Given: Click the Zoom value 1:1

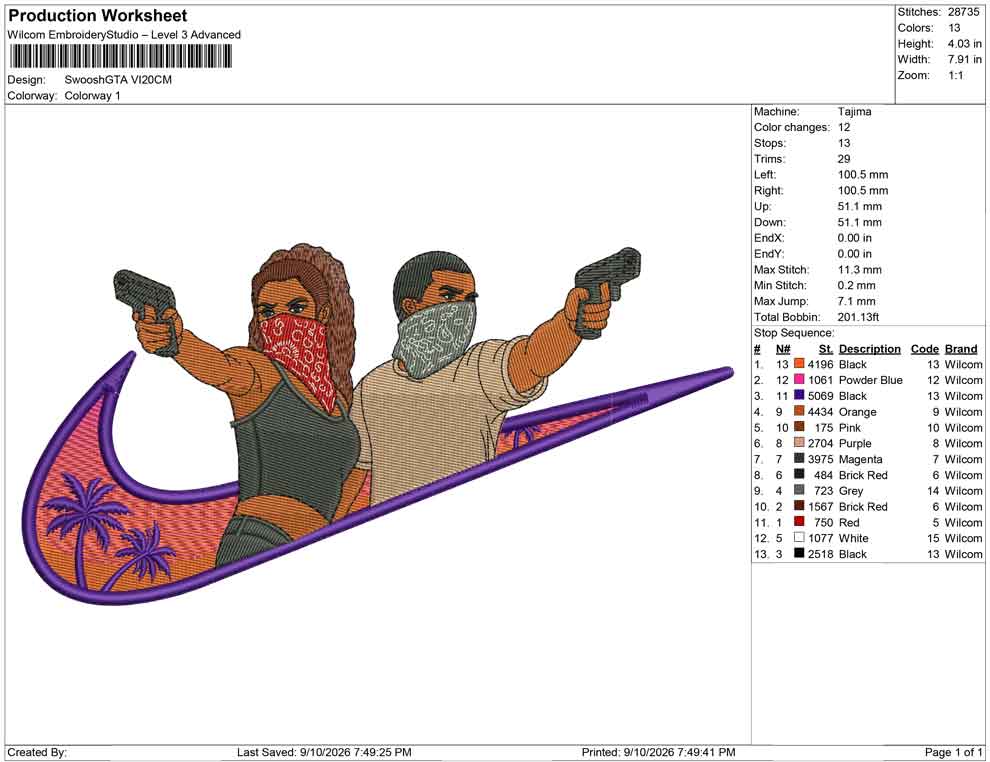Looking at the screenshot, I should click(955, 75).
